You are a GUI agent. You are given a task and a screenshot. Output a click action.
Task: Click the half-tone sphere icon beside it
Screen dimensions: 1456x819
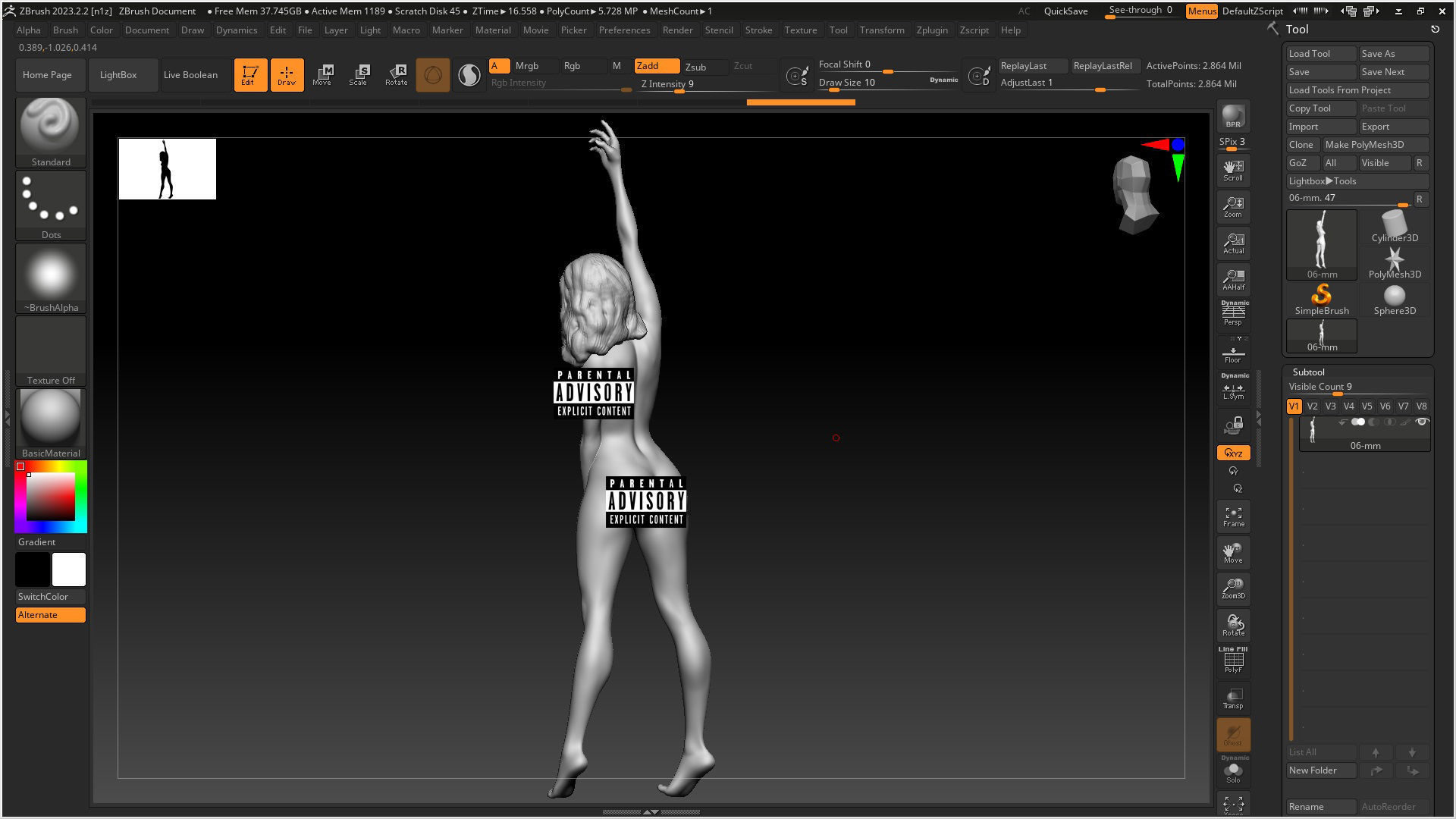click(x=469, y=75)
